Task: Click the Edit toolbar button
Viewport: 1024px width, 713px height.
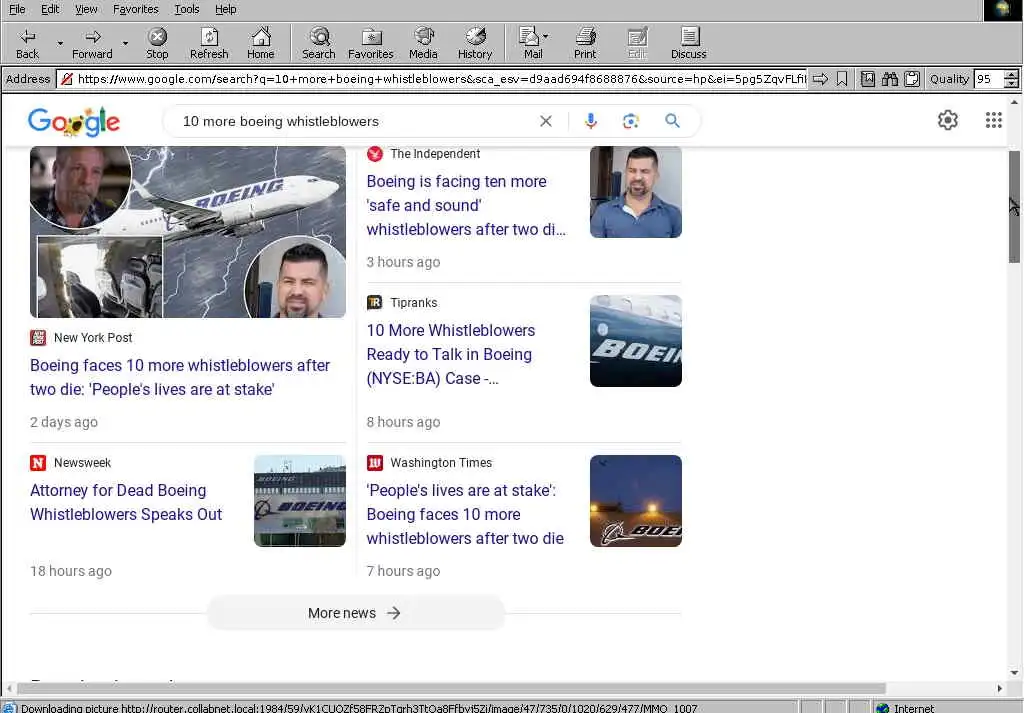Action: [637, 44]
